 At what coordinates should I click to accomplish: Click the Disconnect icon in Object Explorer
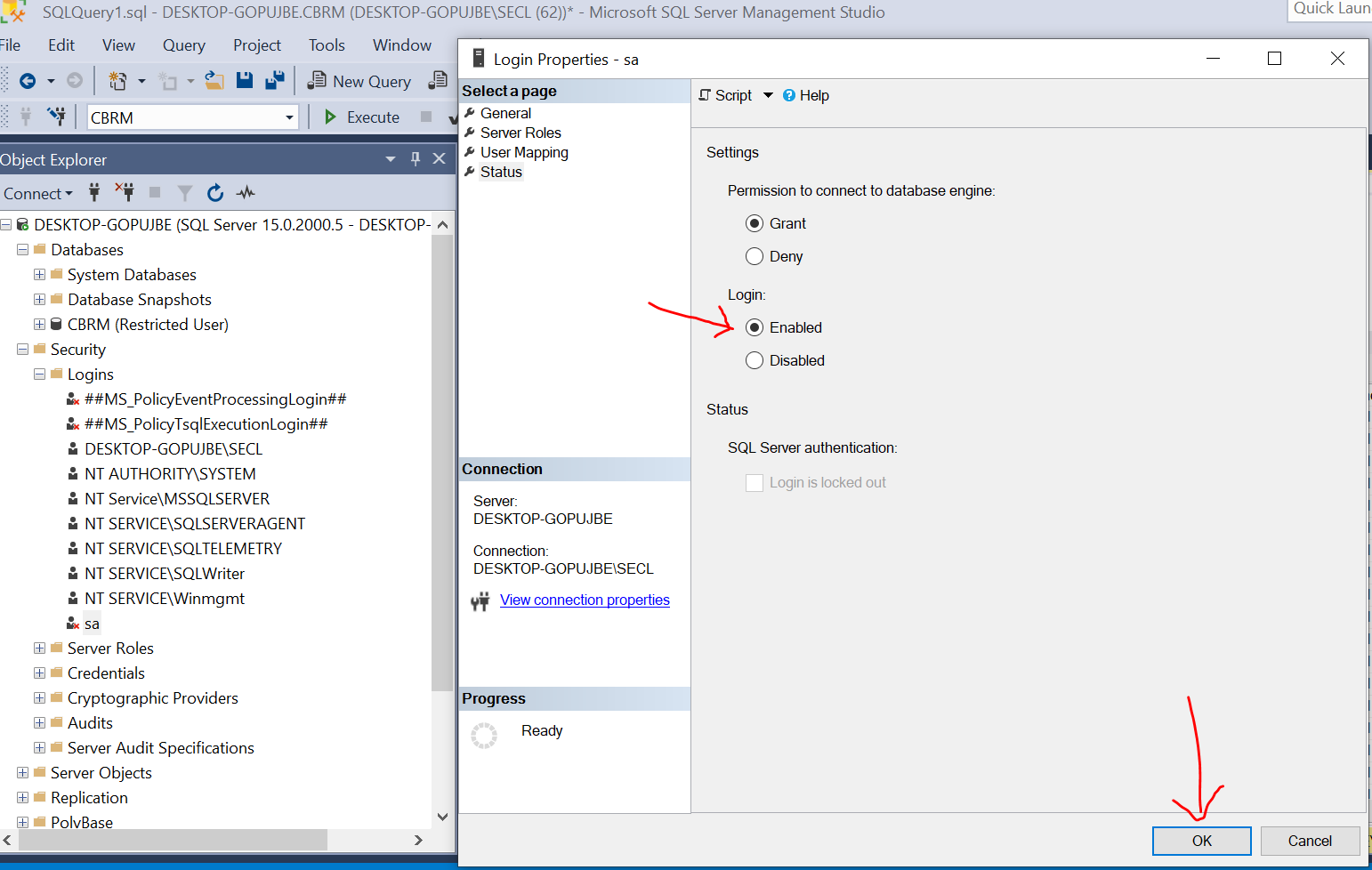pos(125,192)
